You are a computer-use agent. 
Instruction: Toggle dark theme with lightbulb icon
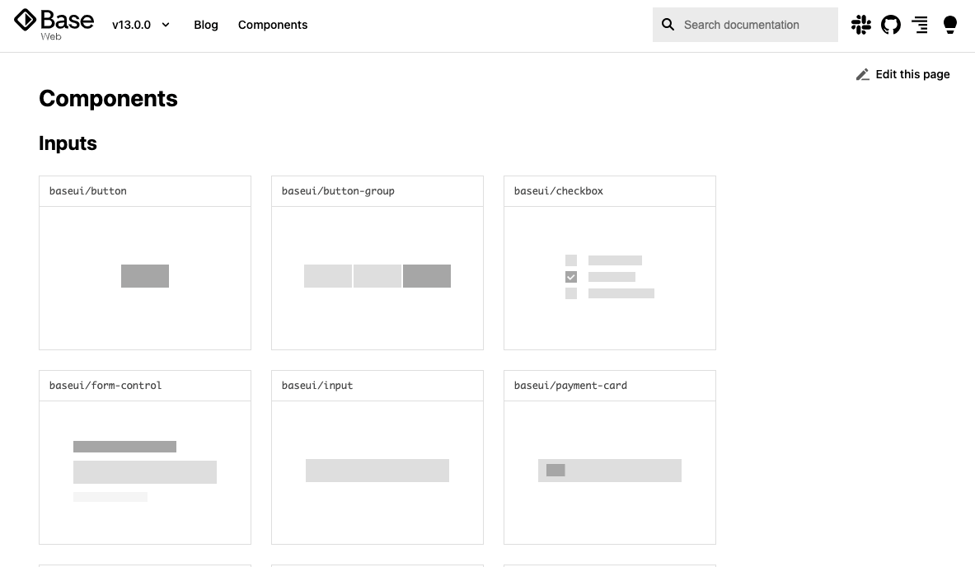[950, 25]
